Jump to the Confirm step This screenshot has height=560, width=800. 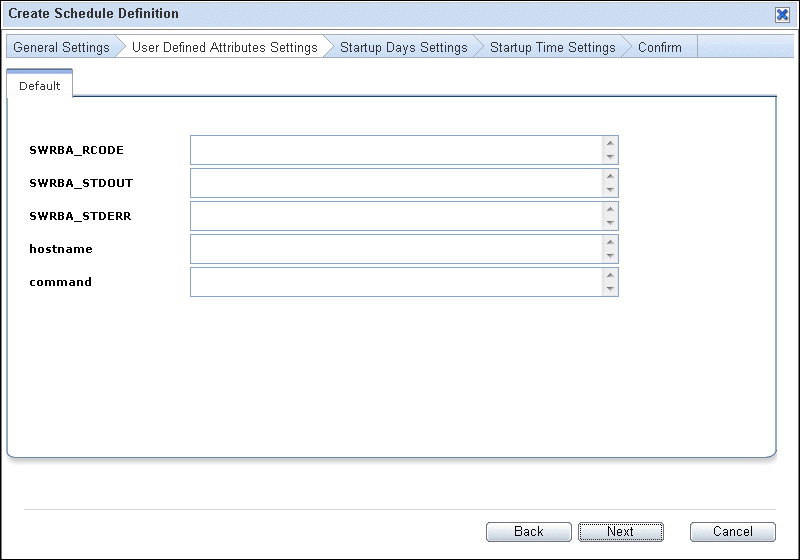click(660, 47)
